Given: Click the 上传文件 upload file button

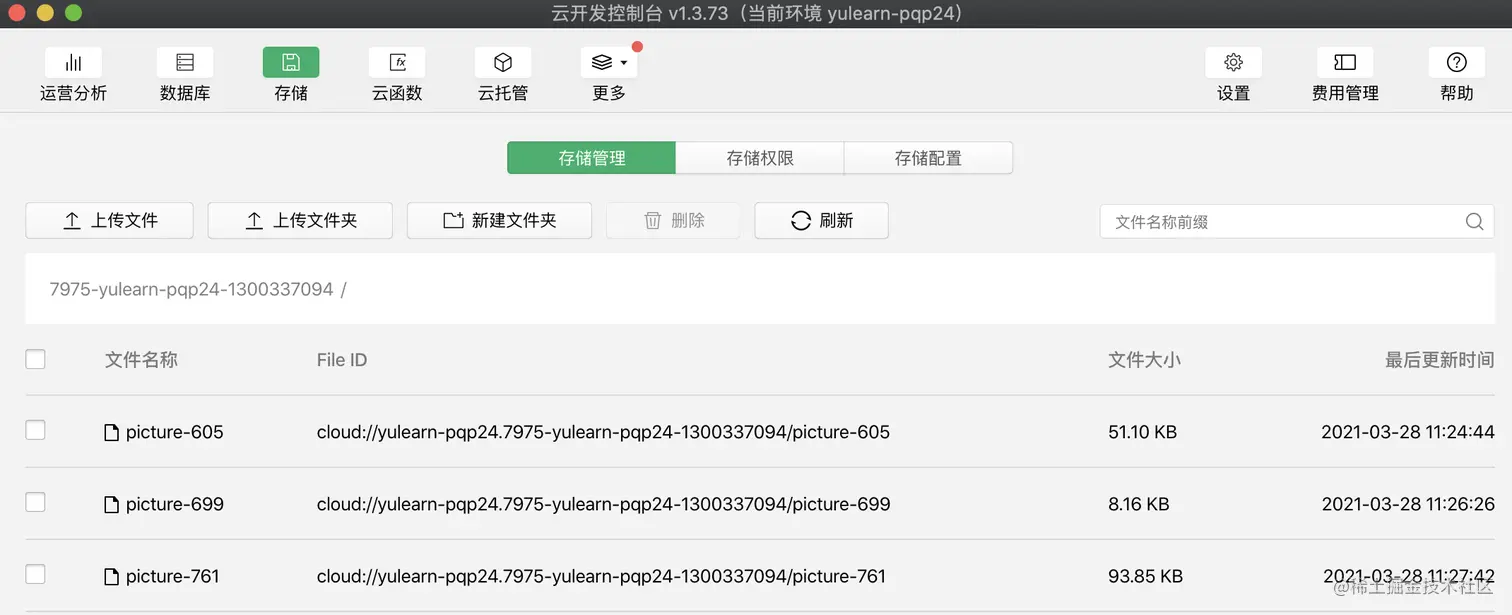Looking at the screenshot, I should [x=109, y=221].
